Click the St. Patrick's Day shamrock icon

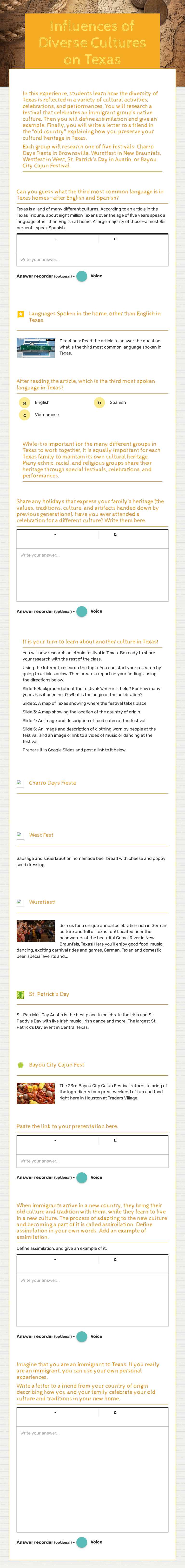[x=20, y=995]
